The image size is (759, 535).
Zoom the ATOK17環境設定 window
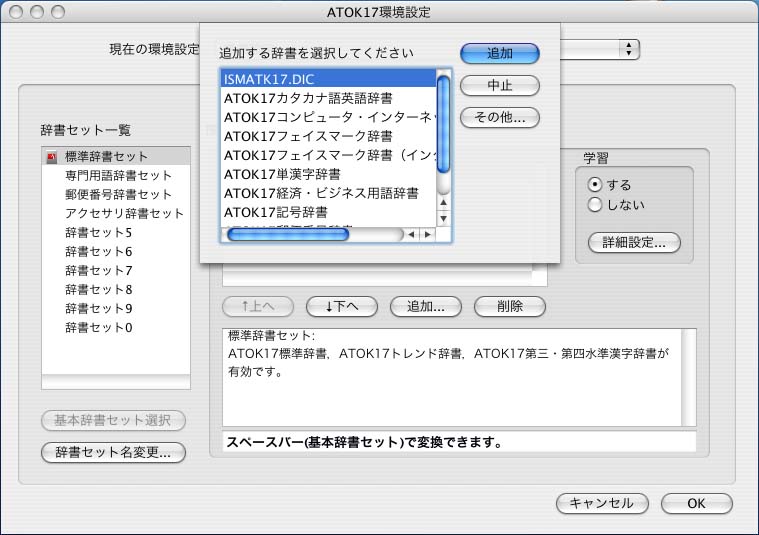(58, 12)
